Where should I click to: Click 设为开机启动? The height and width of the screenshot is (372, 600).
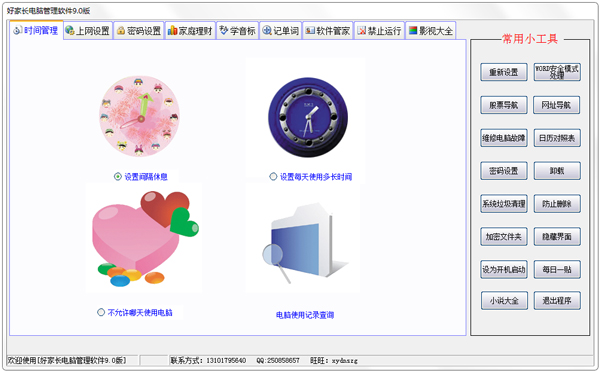click(x=504, y=269)
